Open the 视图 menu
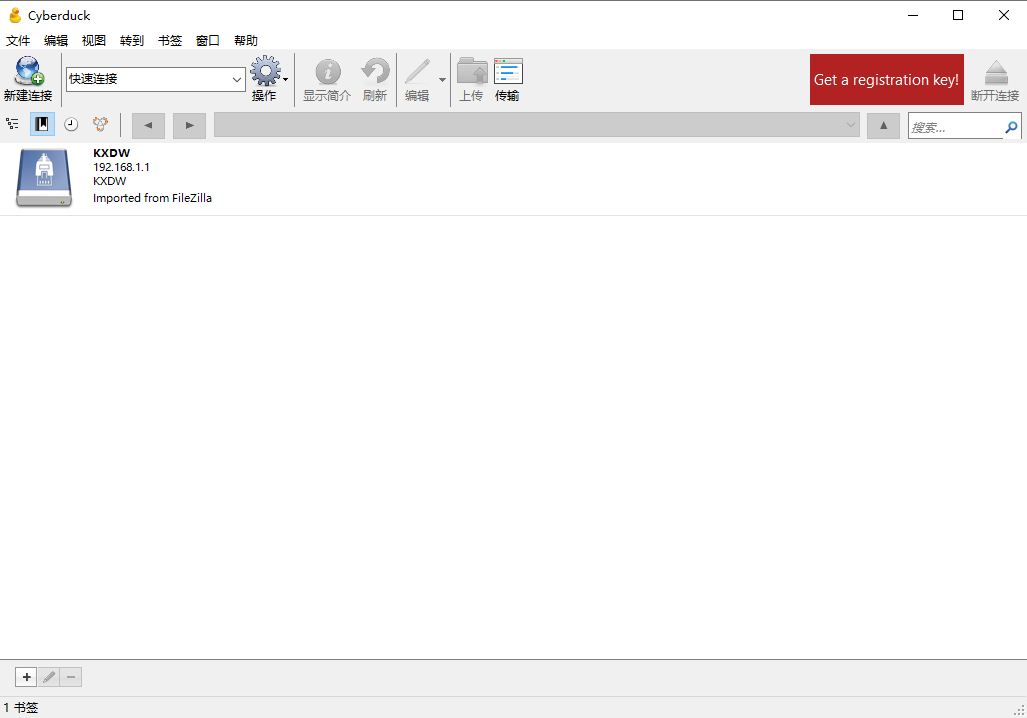Screen dimensions: 1027x718 coord(94,41)
